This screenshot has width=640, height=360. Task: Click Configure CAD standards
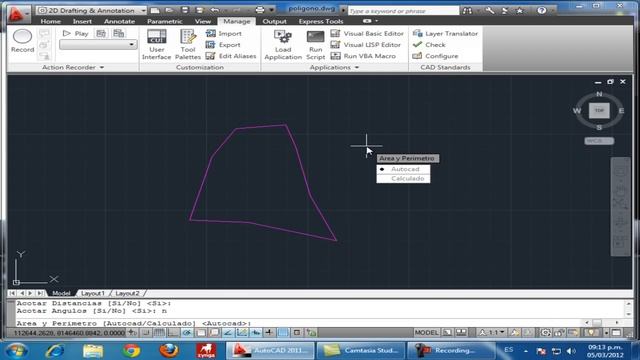pos(436,56)
